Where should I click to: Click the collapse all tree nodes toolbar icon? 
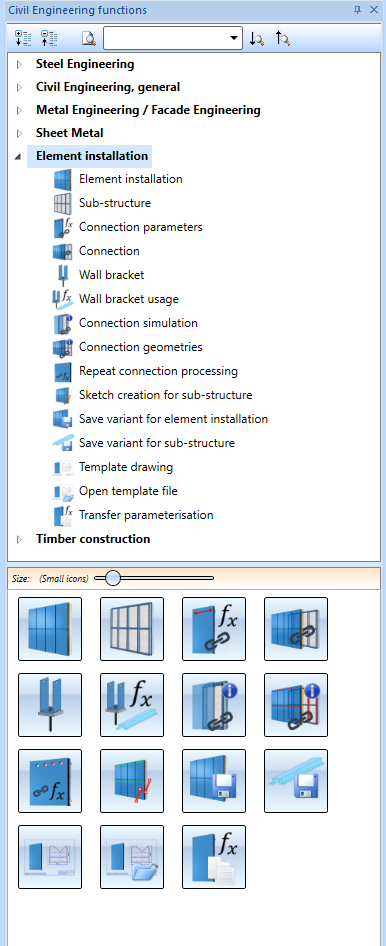pos(49,39)
